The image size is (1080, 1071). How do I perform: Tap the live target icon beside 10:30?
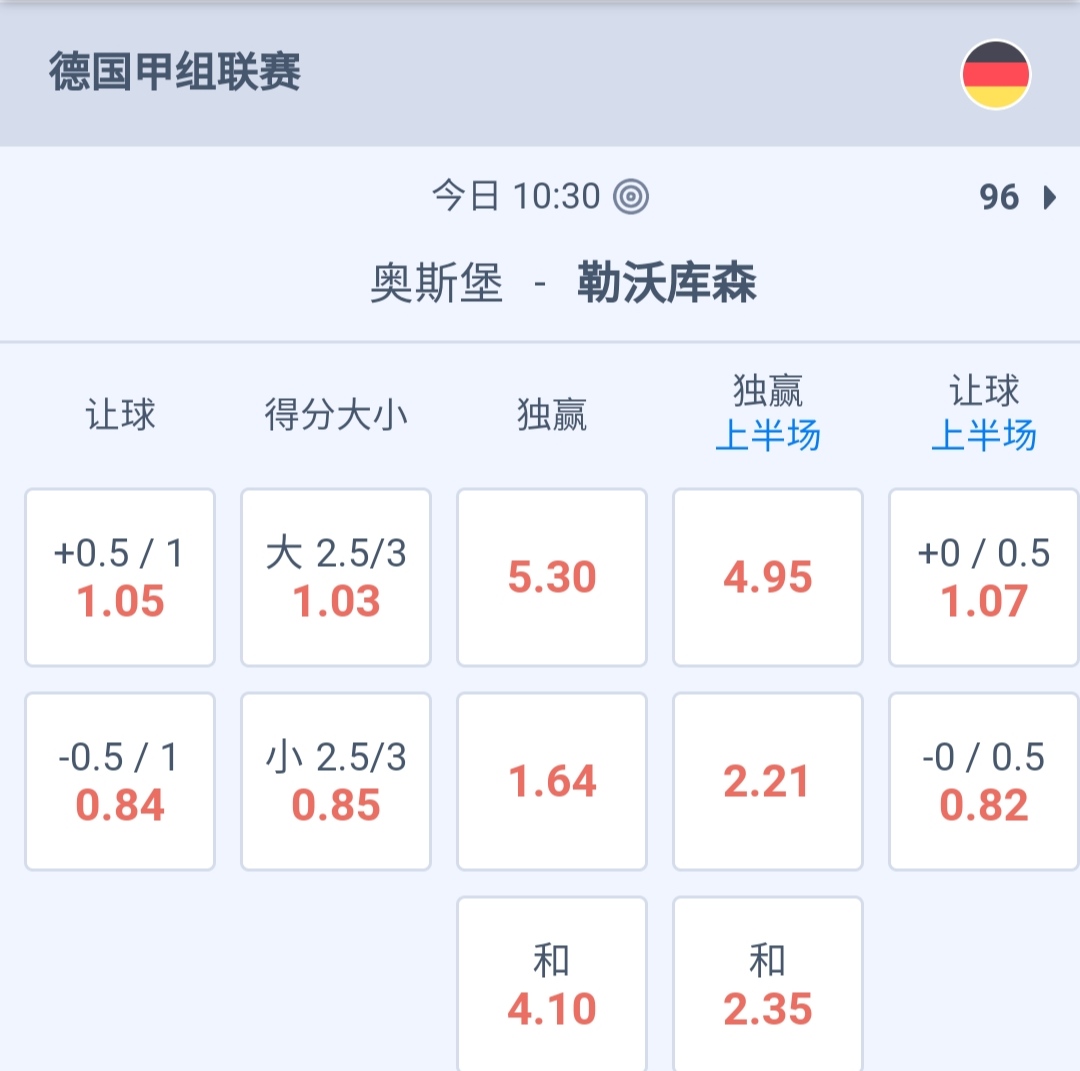click(631, 196)
